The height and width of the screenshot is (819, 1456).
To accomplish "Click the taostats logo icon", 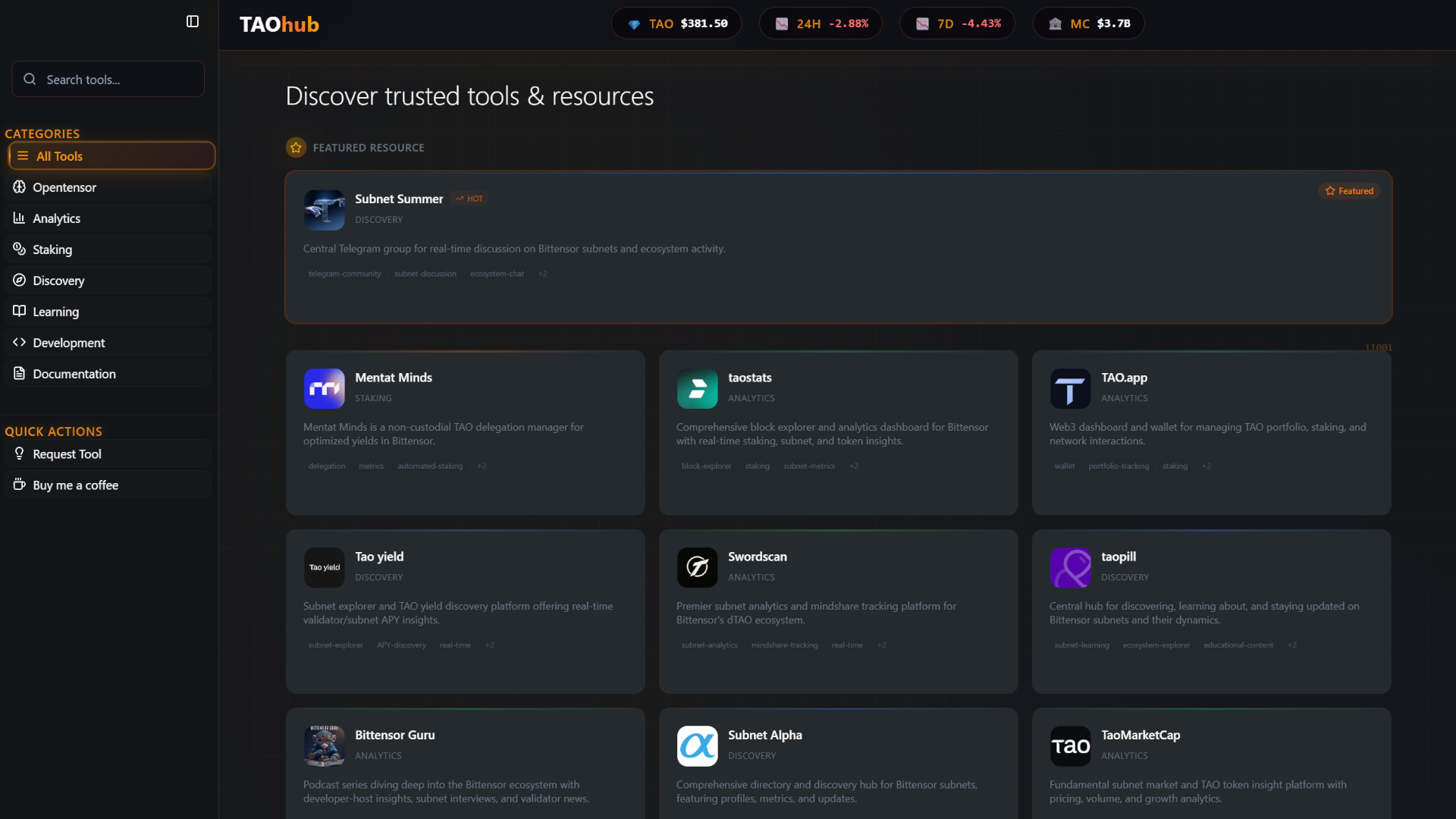I will pos(697,388).
